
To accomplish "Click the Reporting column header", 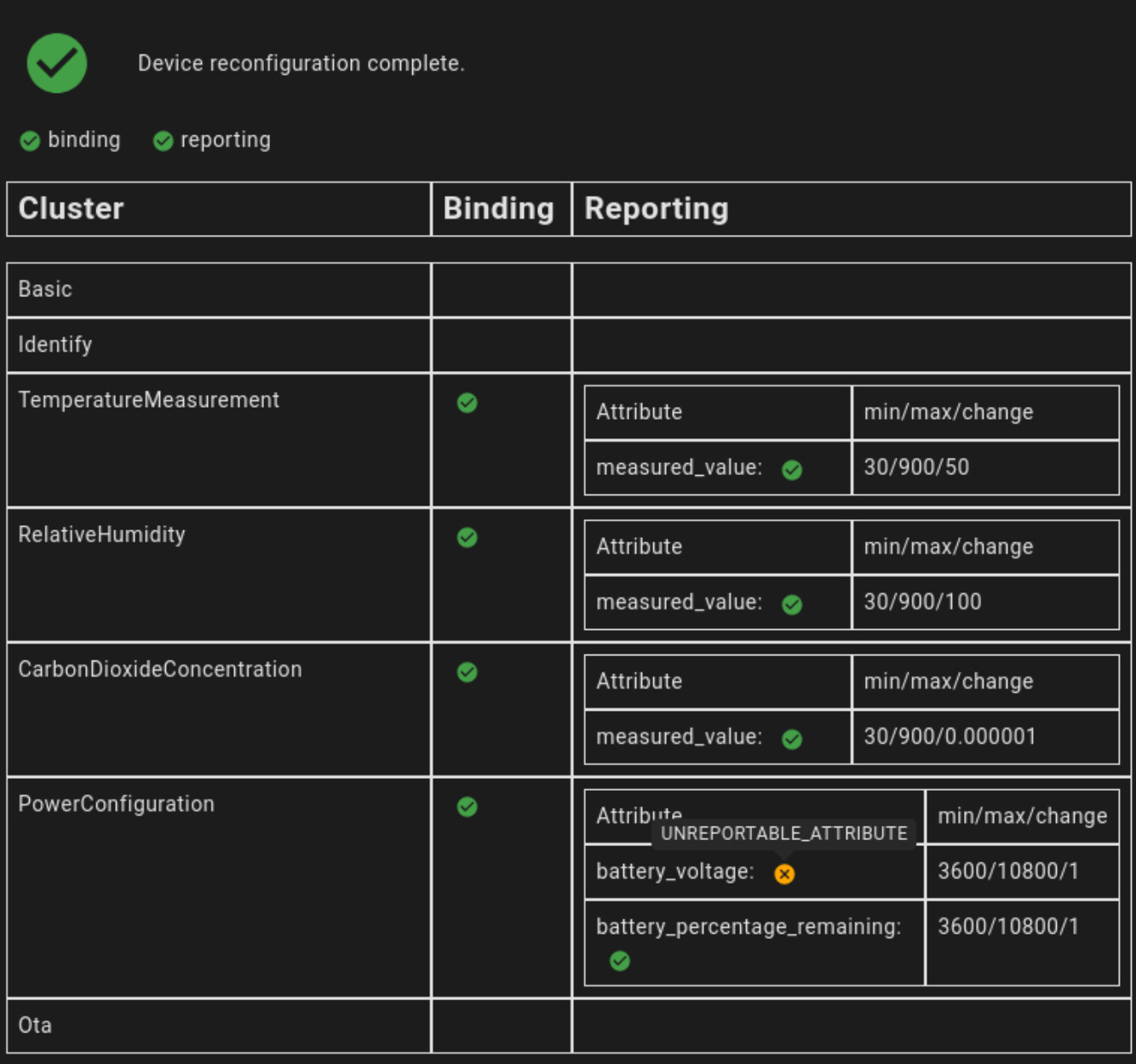I will click(852, 209).
